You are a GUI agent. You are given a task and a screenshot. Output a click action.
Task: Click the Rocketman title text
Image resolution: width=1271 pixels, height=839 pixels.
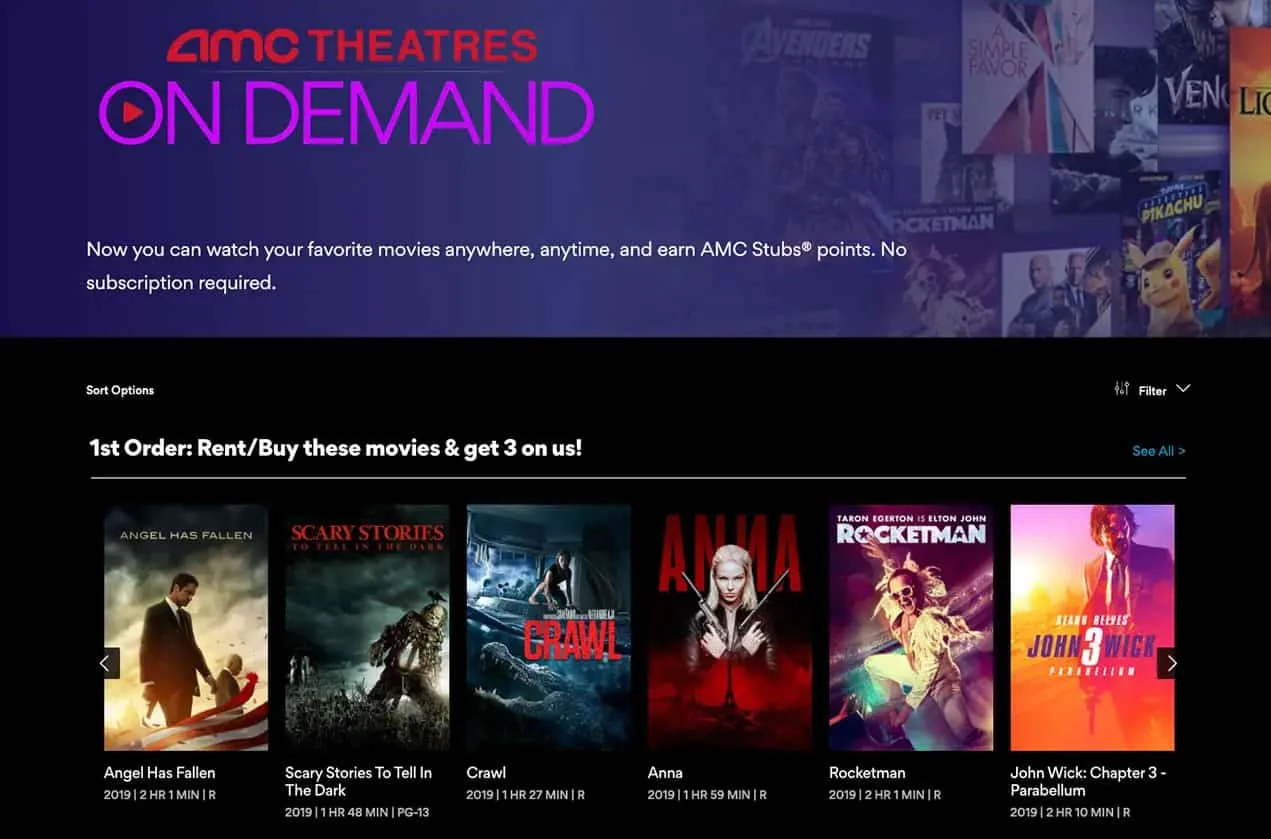(867, 773)
